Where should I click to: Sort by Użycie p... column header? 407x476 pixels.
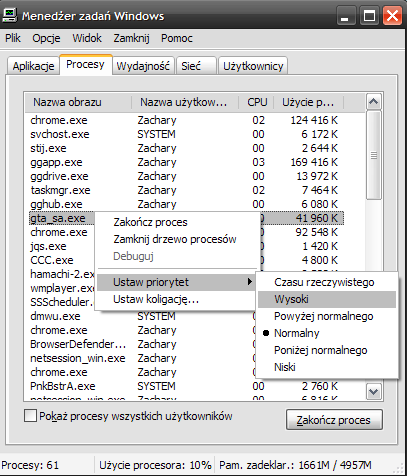click(x=309, y=102)
